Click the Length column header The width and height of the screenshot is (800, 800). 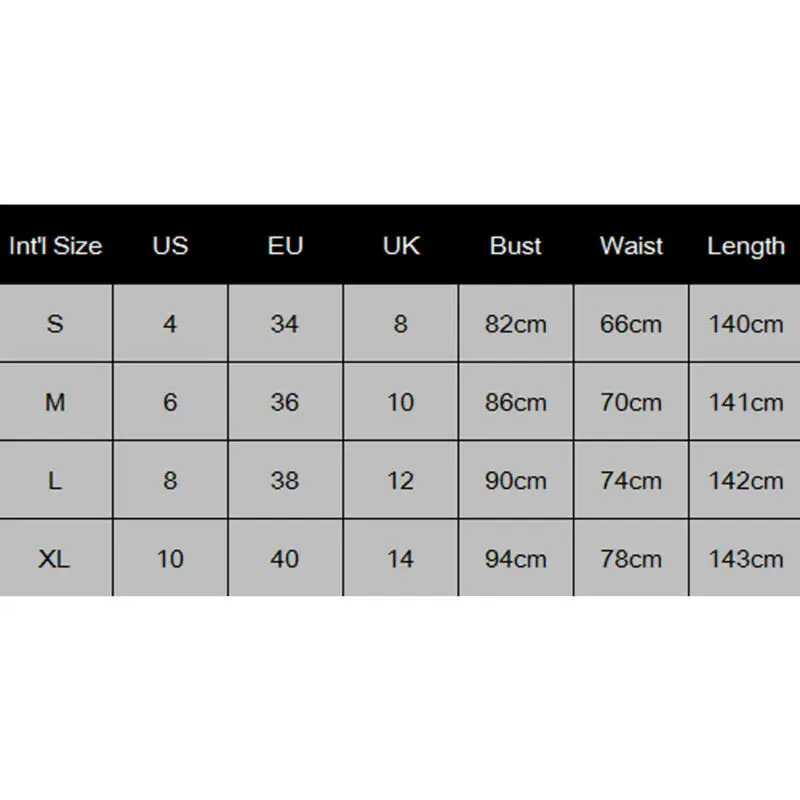click(x=745, y=246)
